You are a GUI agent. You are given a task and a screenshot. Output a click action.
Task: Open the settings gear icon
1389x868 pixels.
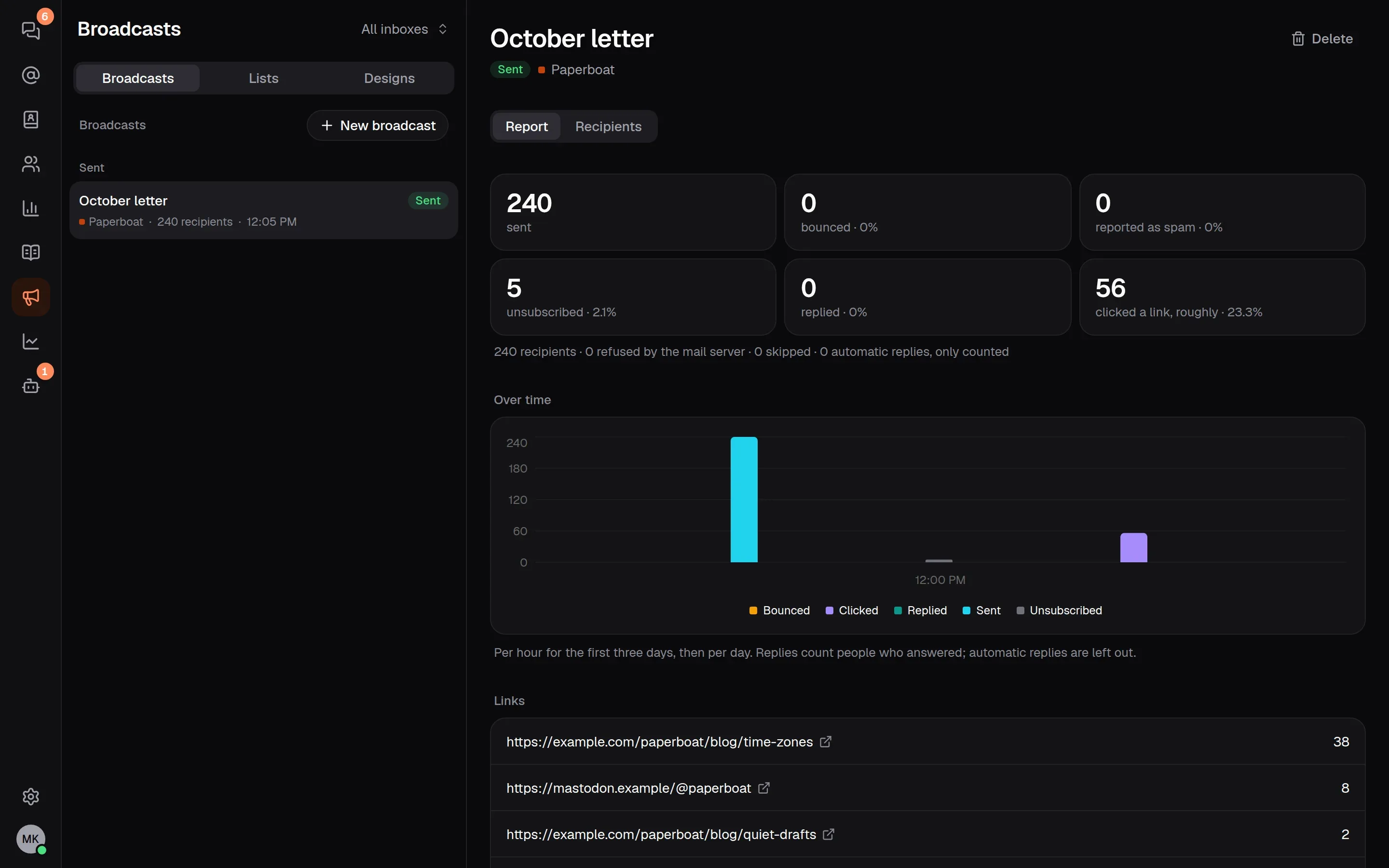30,796
